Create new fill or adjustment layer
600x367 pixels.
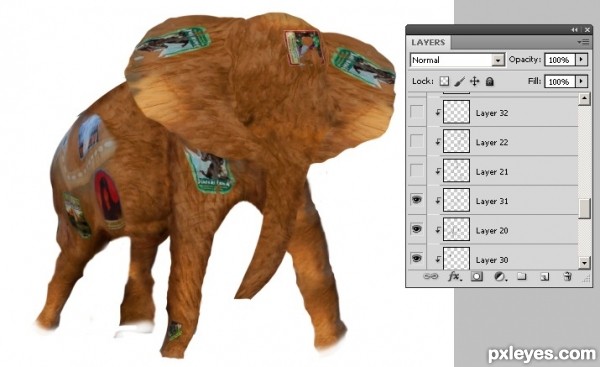[x=500, y=276]
